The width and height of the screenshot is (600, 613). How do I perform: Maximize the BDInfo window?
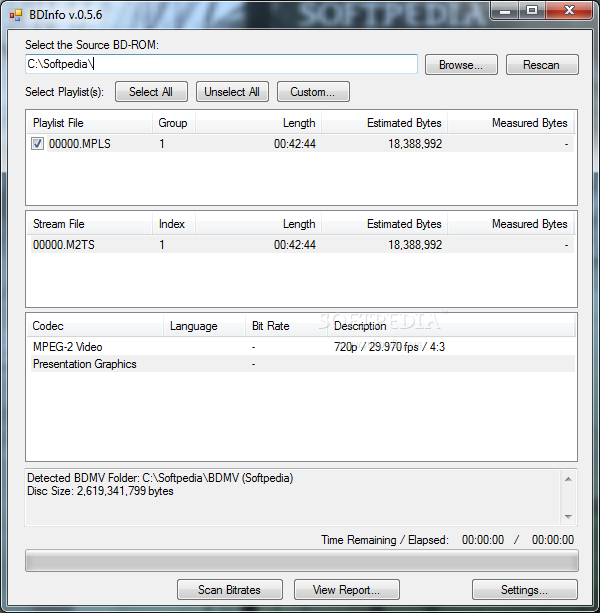(x=532, y=11)
